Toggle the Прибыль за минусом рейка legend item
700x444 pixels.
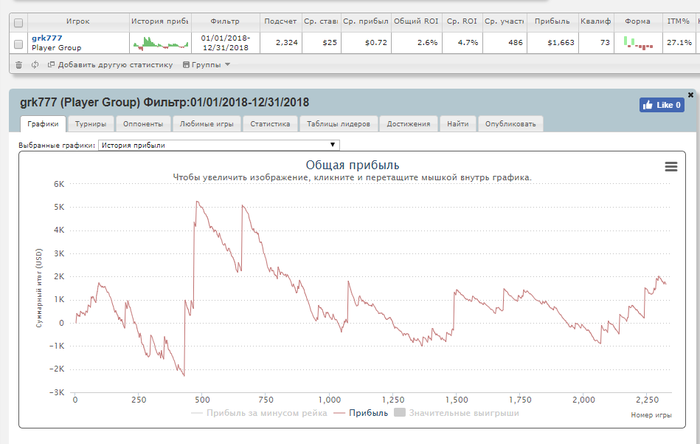coord(259,413)
